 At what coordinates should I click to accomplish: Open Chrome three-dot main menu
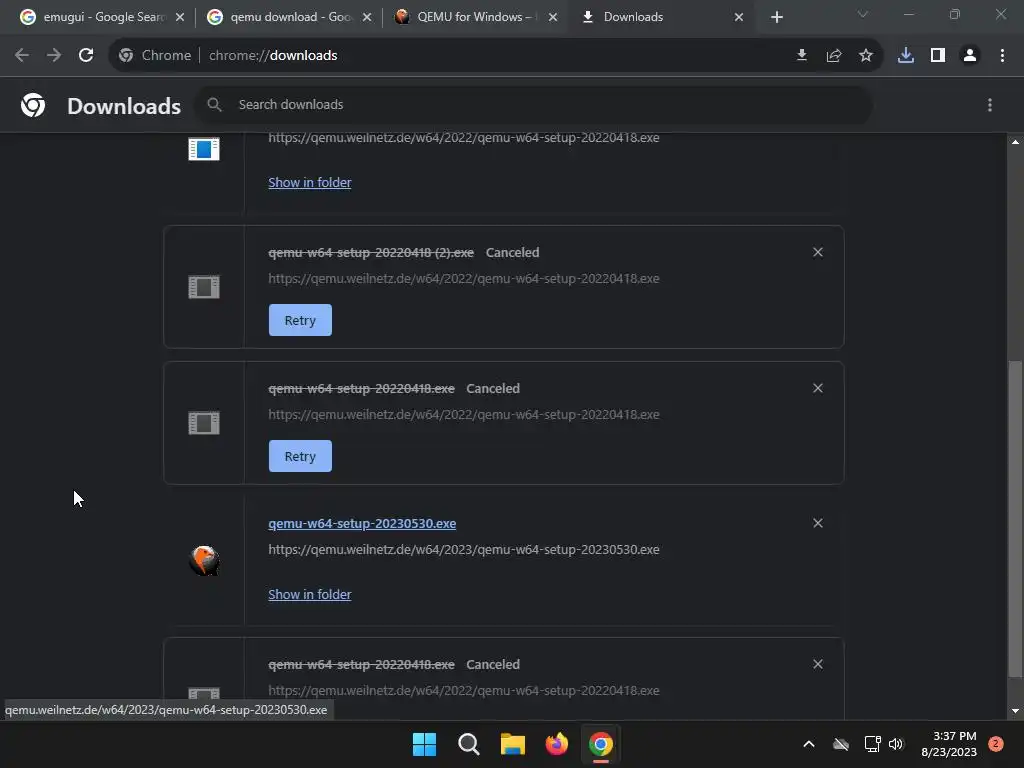[1002, 56]
